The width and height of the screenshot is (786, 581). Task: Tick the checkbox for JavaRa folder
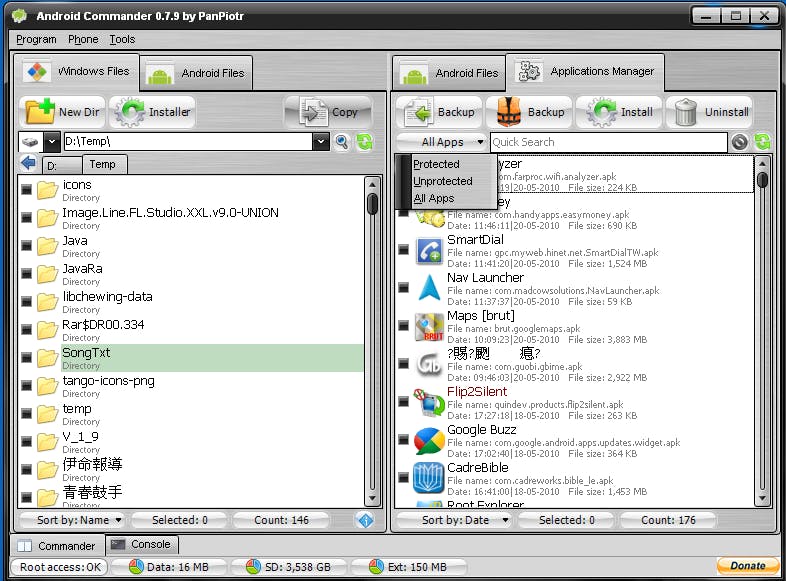[x=27, y=273]
